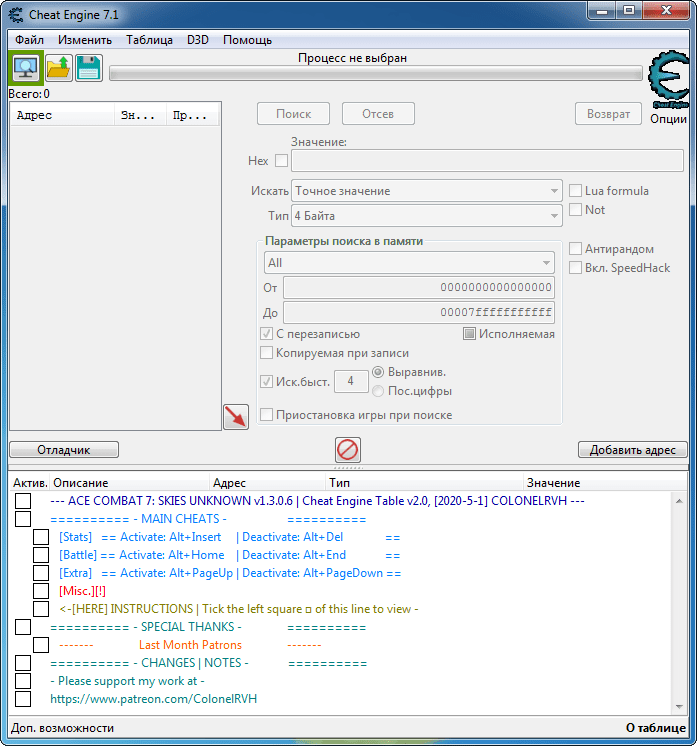This screenshot has width=697, height=746.
Task: Tick the Last Month Patrons checkbox
Action: (x=41, y=645)
